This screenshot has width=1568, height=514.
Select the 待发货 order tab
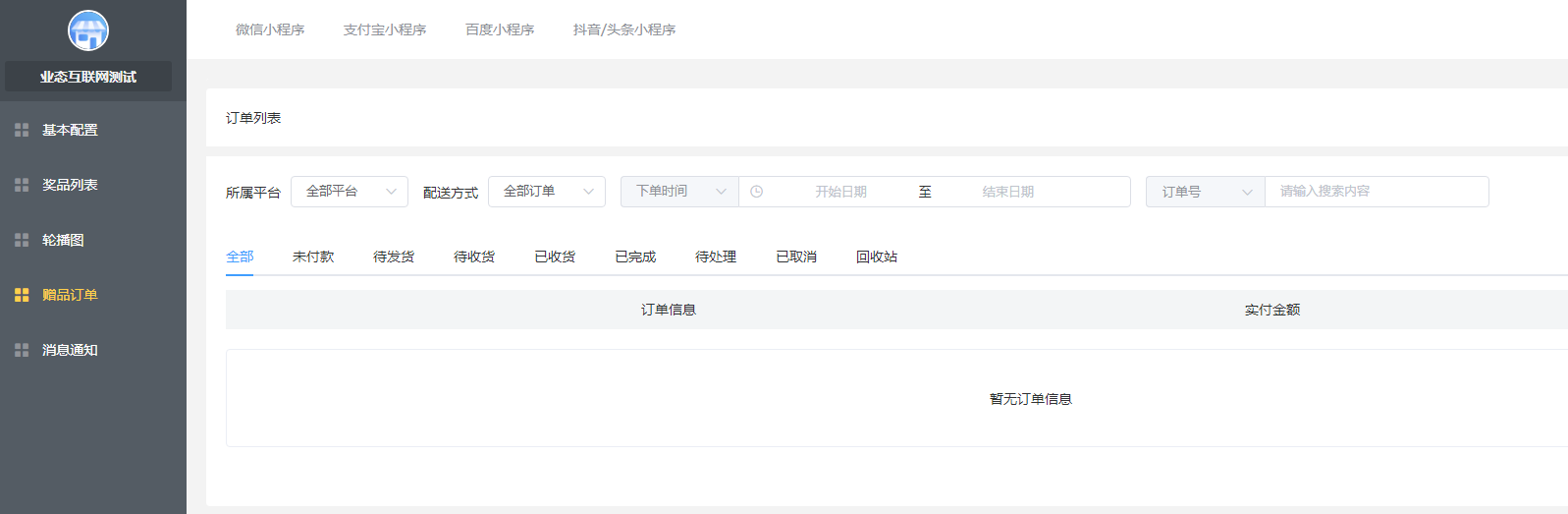pyautogui.click(x=394, y=257)
